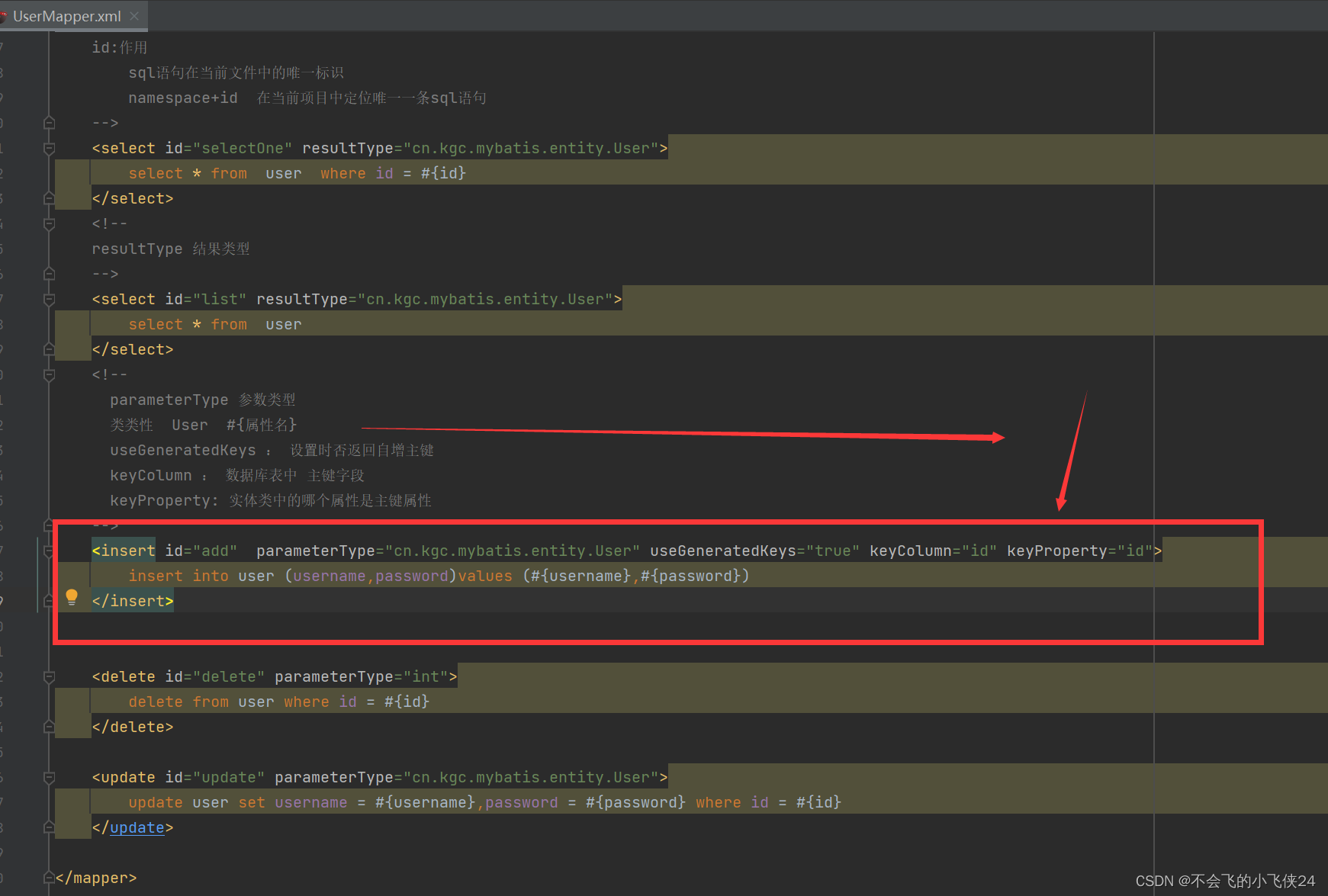Image resolution: width=1328 pixels, height=896 pixels.
Task: Close the UserMapper.xml tab
Action: (134, 15)
